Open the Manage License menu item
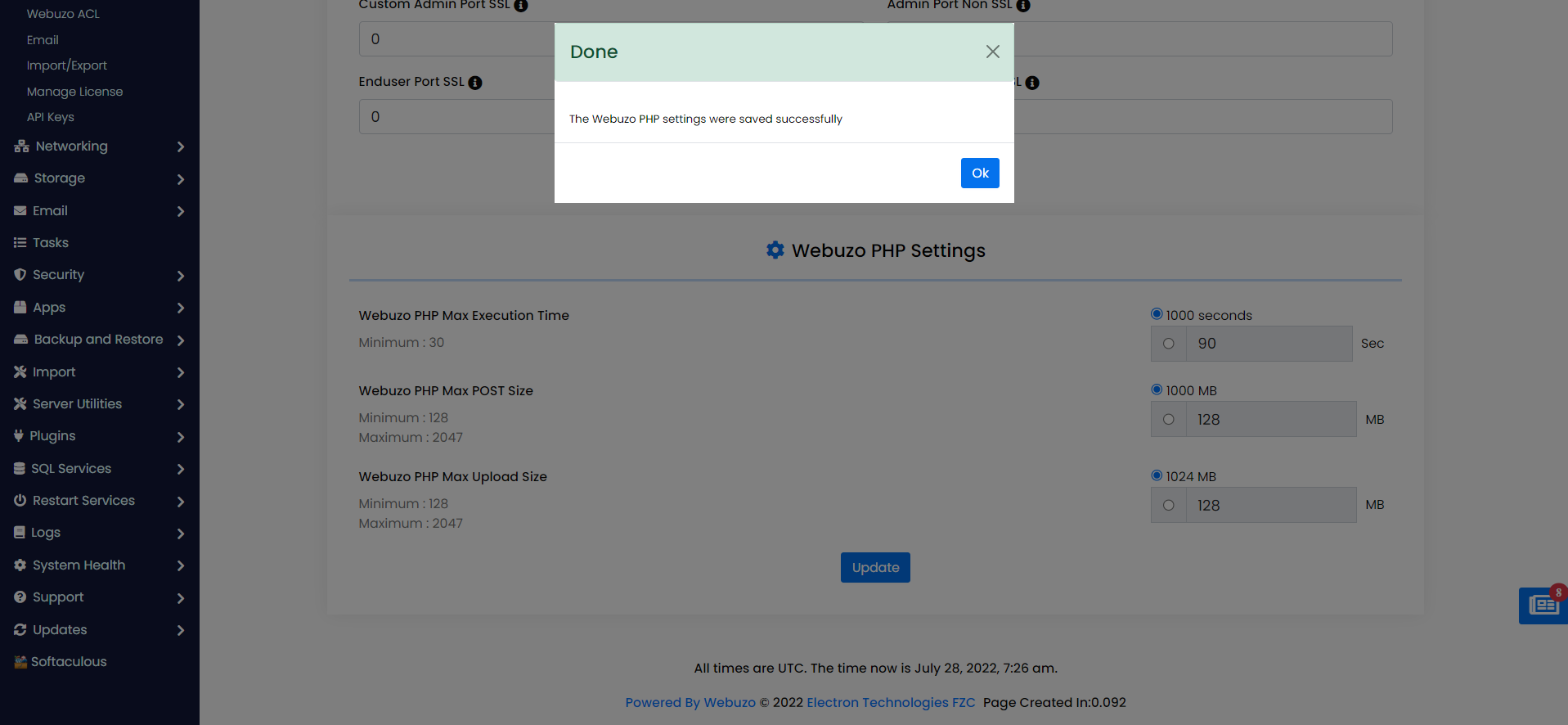Screen dimensions: 1568x725 click(x=74, y=92)
